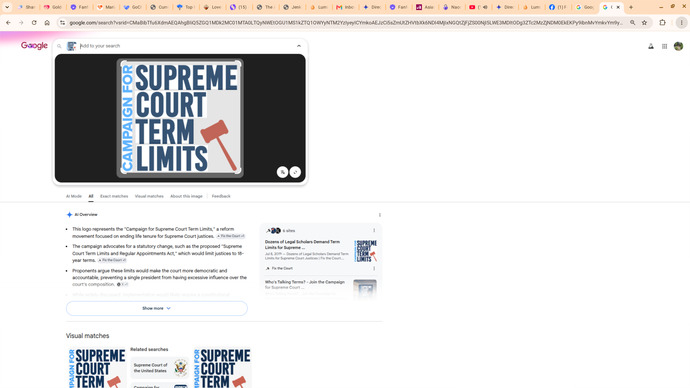Click the expand image icon on the preview
690x388 pixels.
(295, 172)
